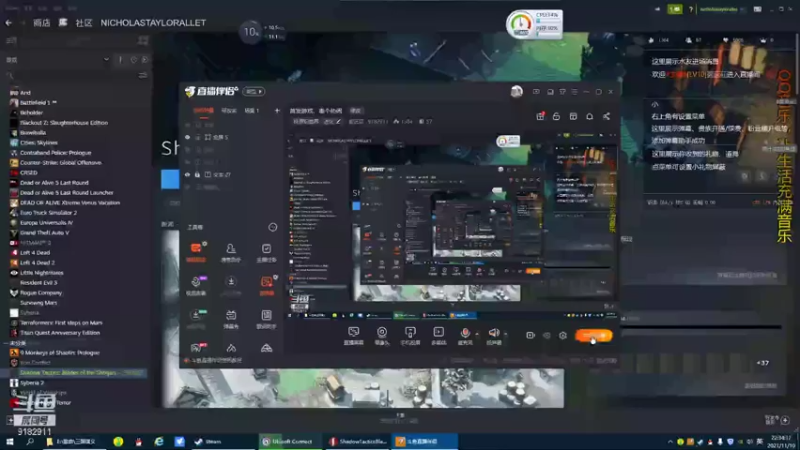The width and height of the screenshot is (800, 450).
Task: Collapse the 未分类 category in Steam library
Action: click(x=15, y=343)
